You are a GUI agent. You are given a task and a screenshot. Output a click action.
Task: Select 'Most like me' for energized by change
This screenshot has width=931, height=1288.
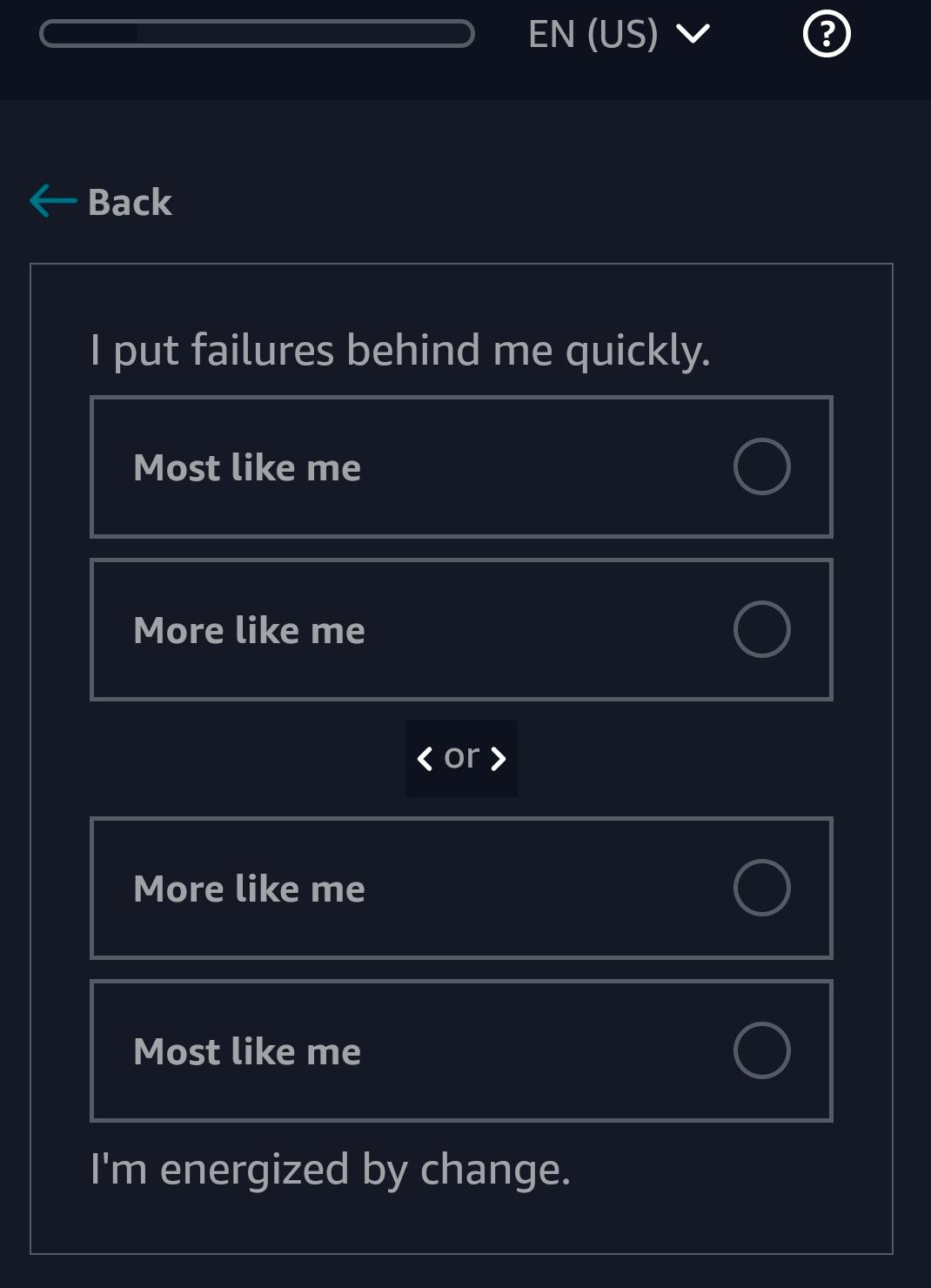coord(461,1051)
